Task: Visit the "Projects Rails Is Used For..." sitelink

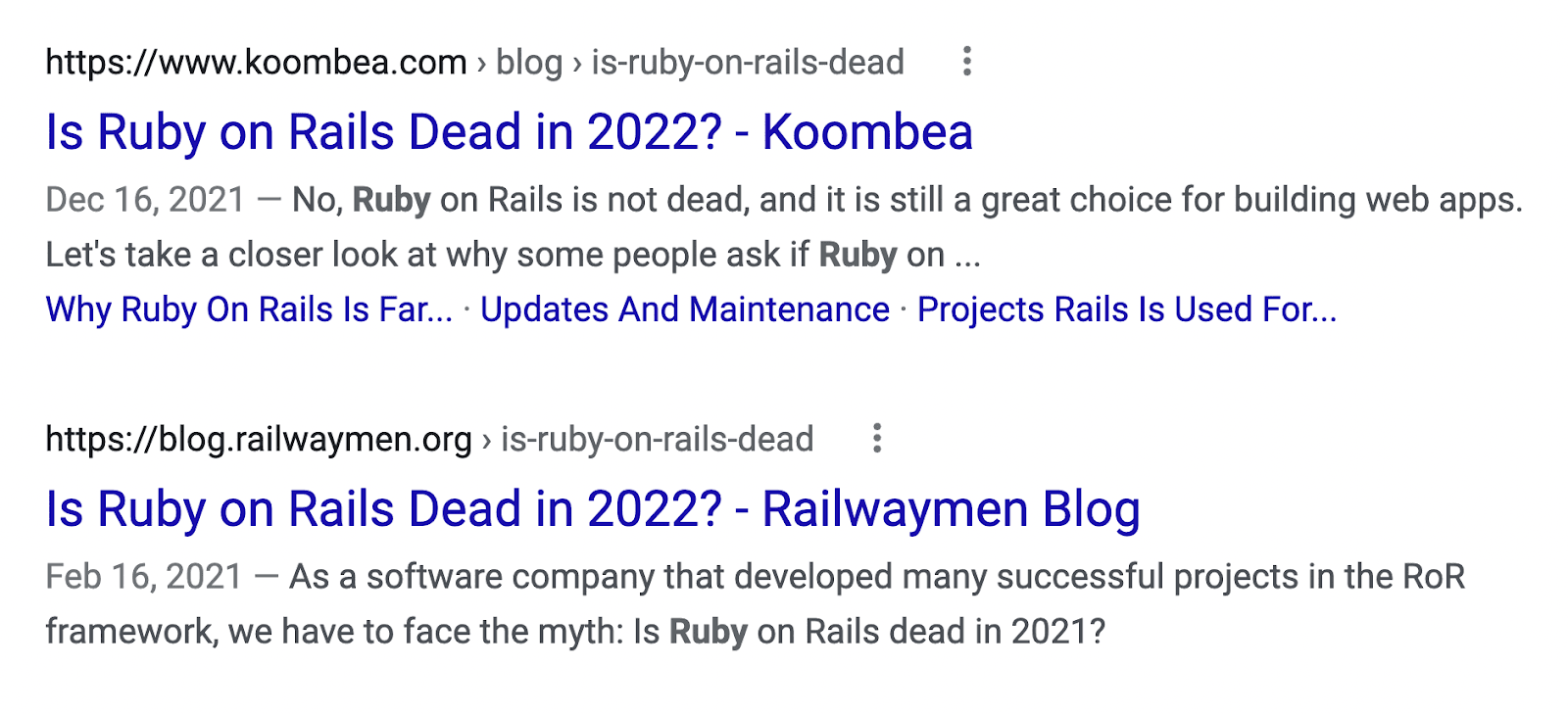Action: coord(1126,309)
